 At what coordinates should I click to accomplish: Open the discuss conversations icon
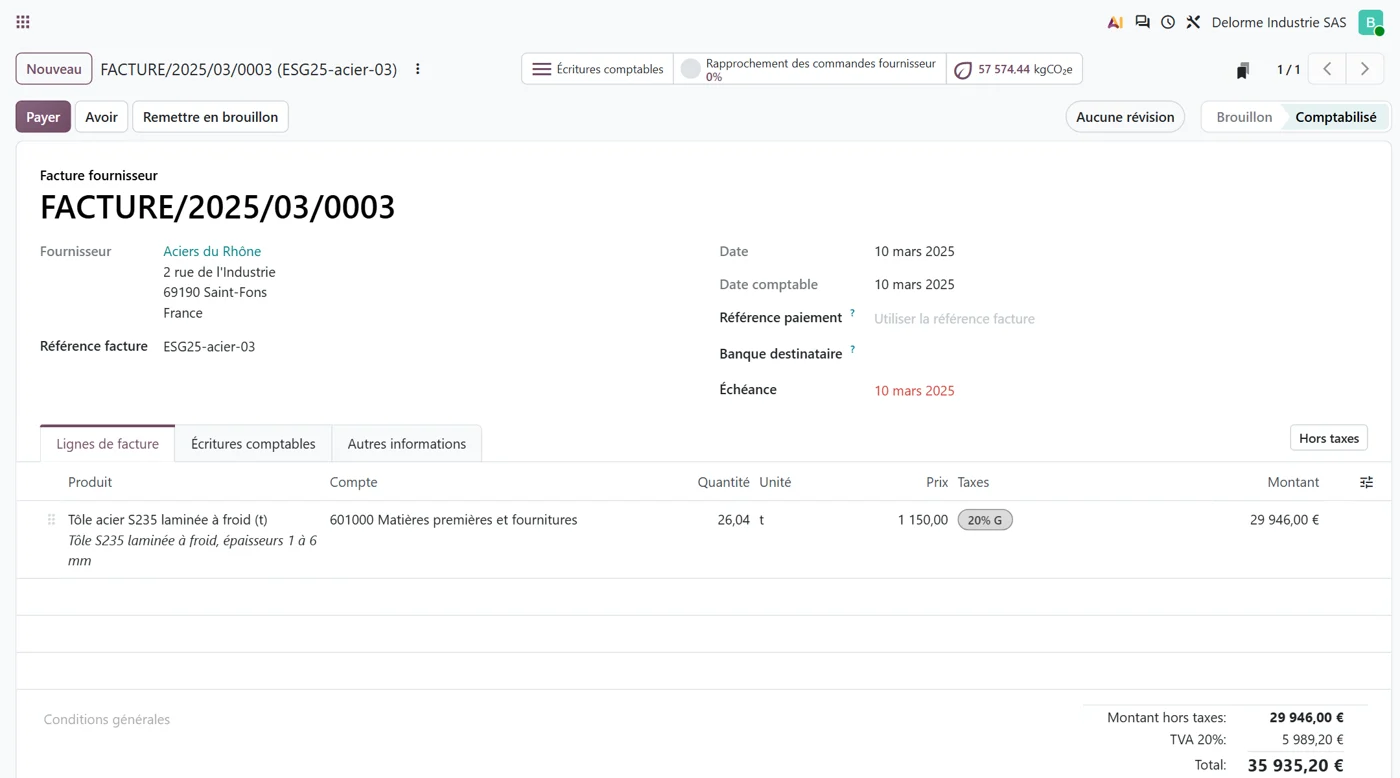(x=1142, y=22)
